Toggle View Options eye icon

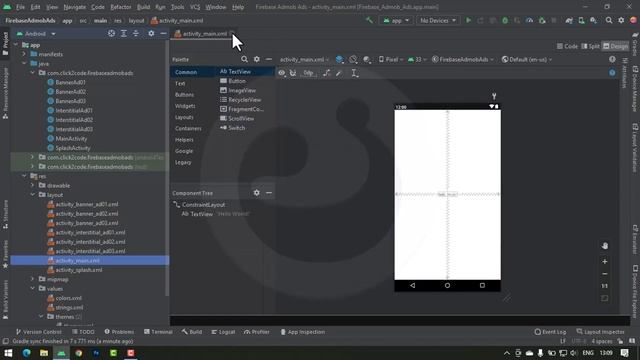(282, 73)
